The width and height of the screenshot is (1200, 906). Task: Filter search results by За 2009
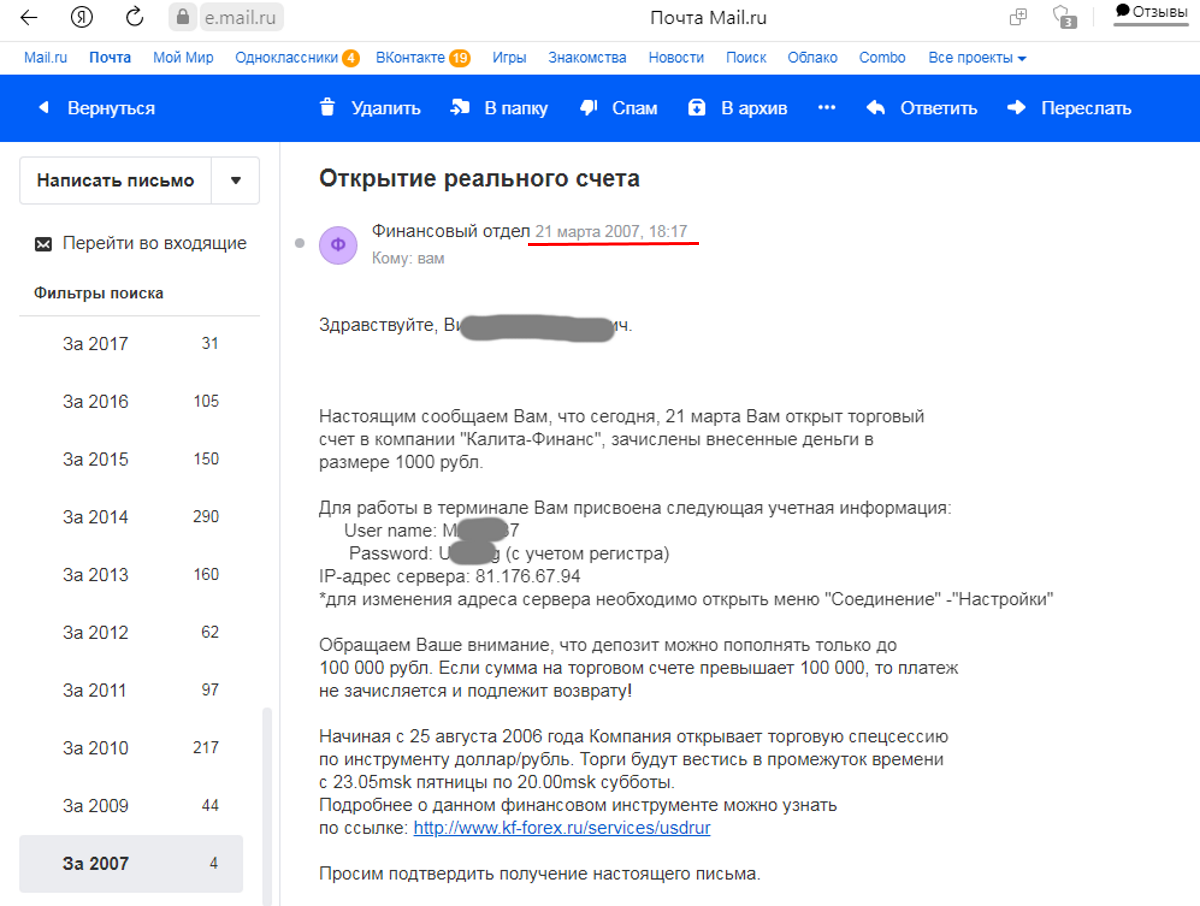pos(131,806)
